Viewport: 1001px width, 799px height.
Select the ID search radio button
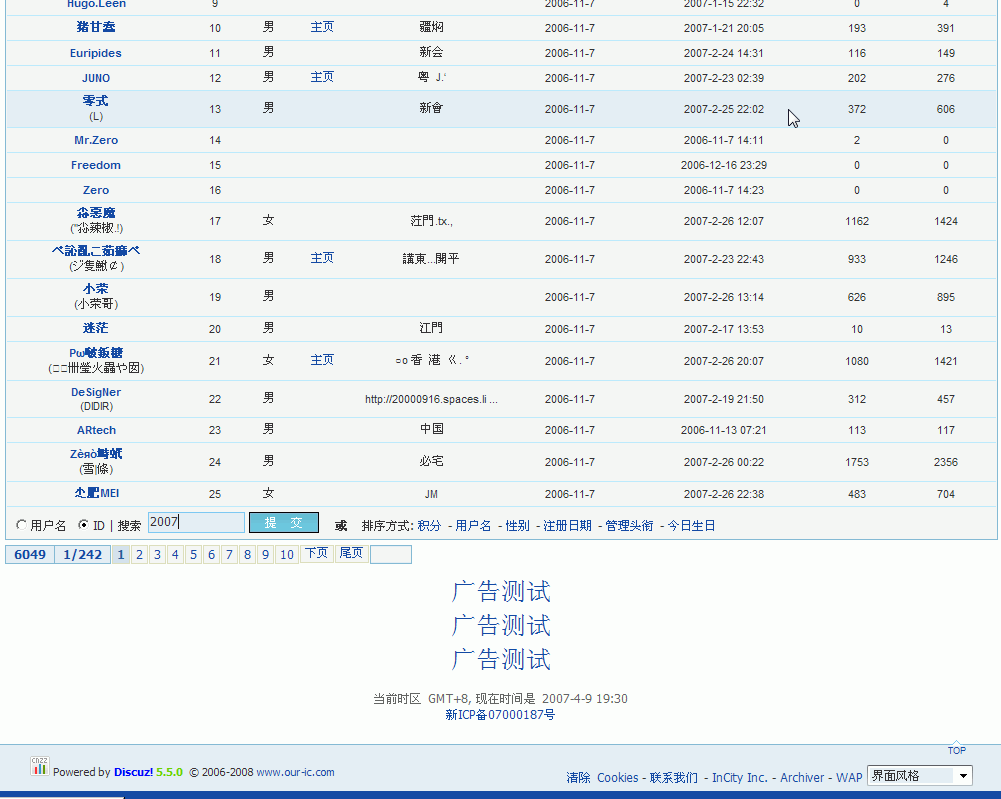pyautogui.click(x=83, y=525)
